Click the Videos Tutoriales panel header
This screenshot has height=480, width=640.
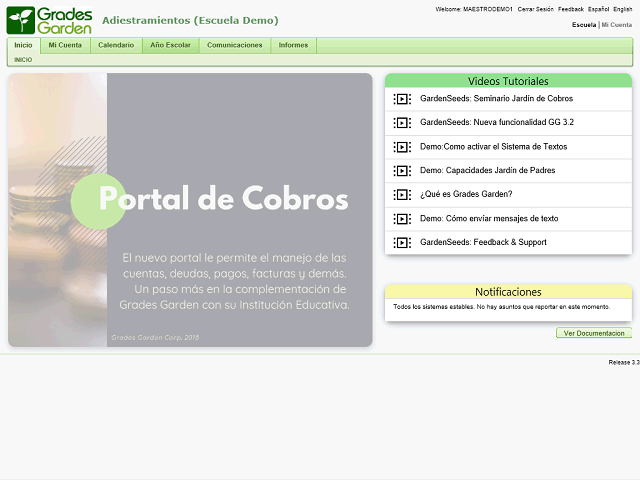pos(508,81)
